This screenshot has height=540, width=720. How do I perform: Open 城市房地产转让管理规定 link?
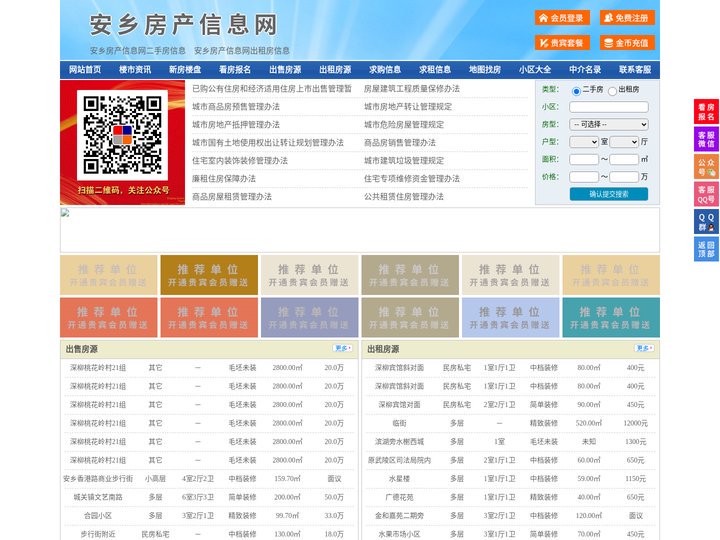point(408,107)
